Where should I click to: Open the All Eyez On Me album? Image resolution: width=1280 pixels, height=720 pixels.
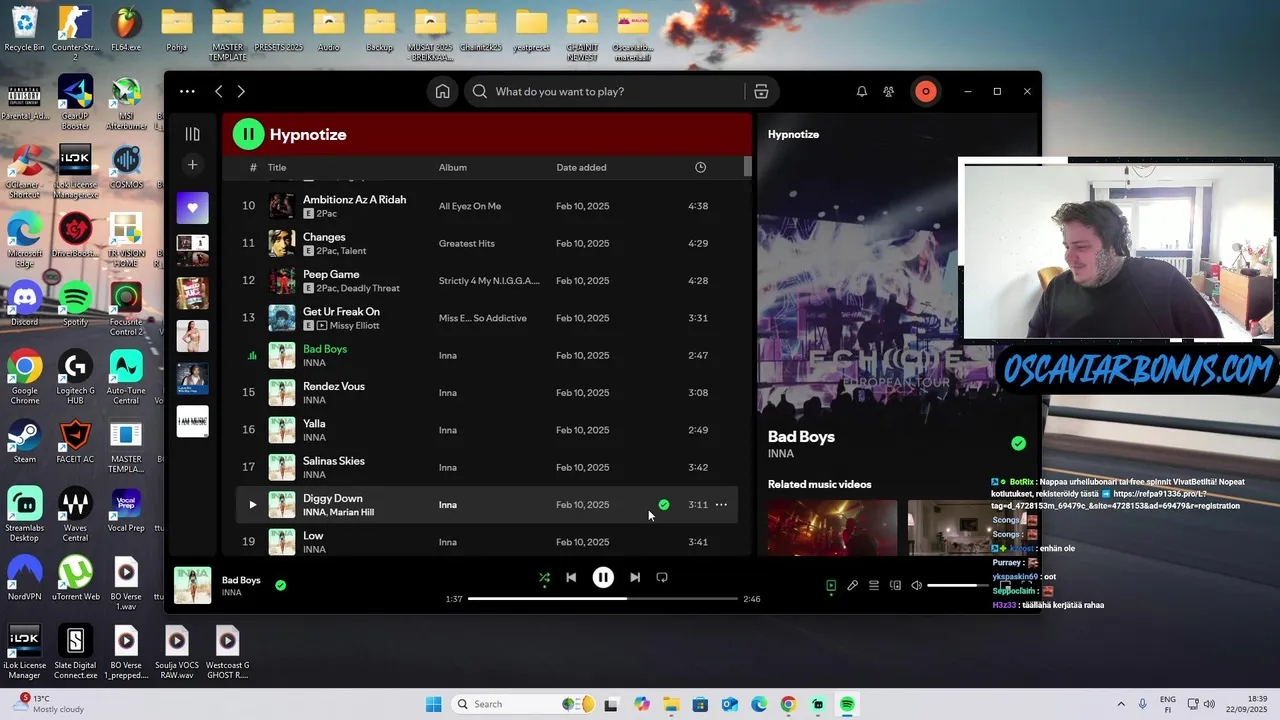pyautogui.click(x=470, y=206)
